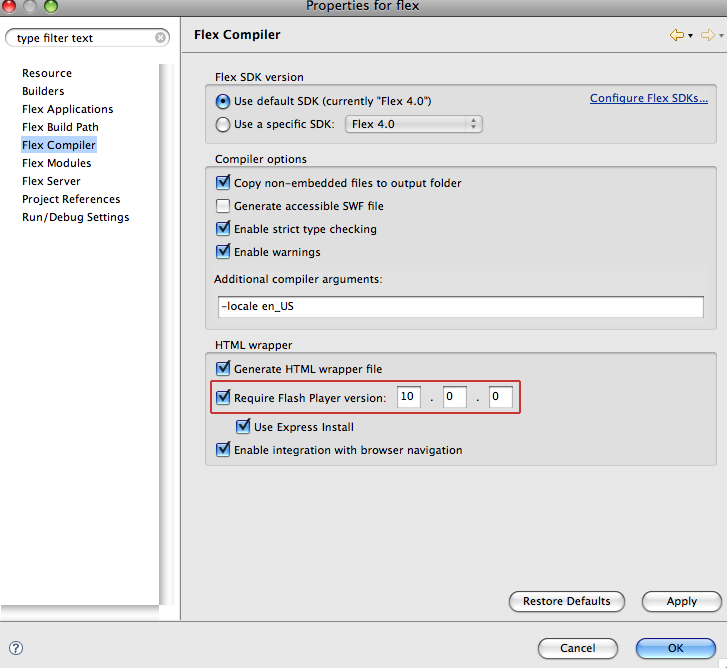This screenshot has width=727, height=668.
Task: Select the Flex Compiler list item
Action: tap(59, 145)
